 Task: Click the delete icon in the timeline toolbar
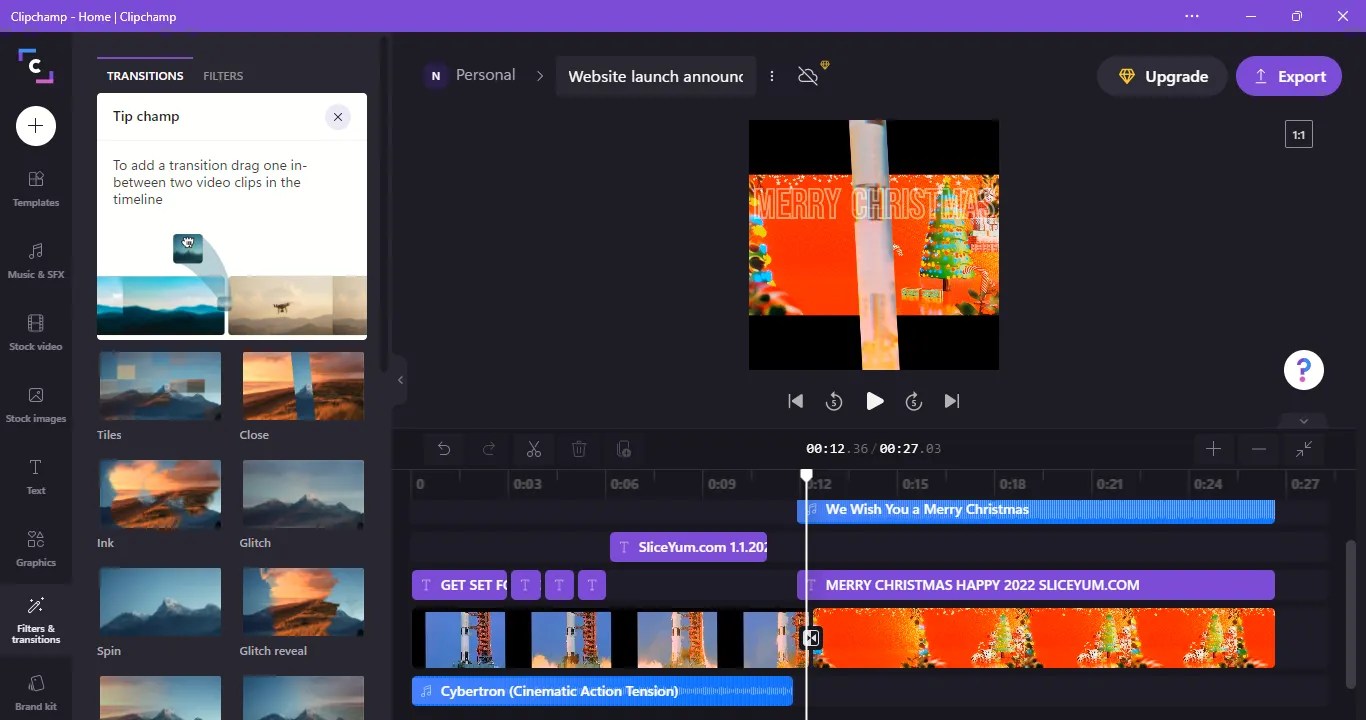click(578, 449)
